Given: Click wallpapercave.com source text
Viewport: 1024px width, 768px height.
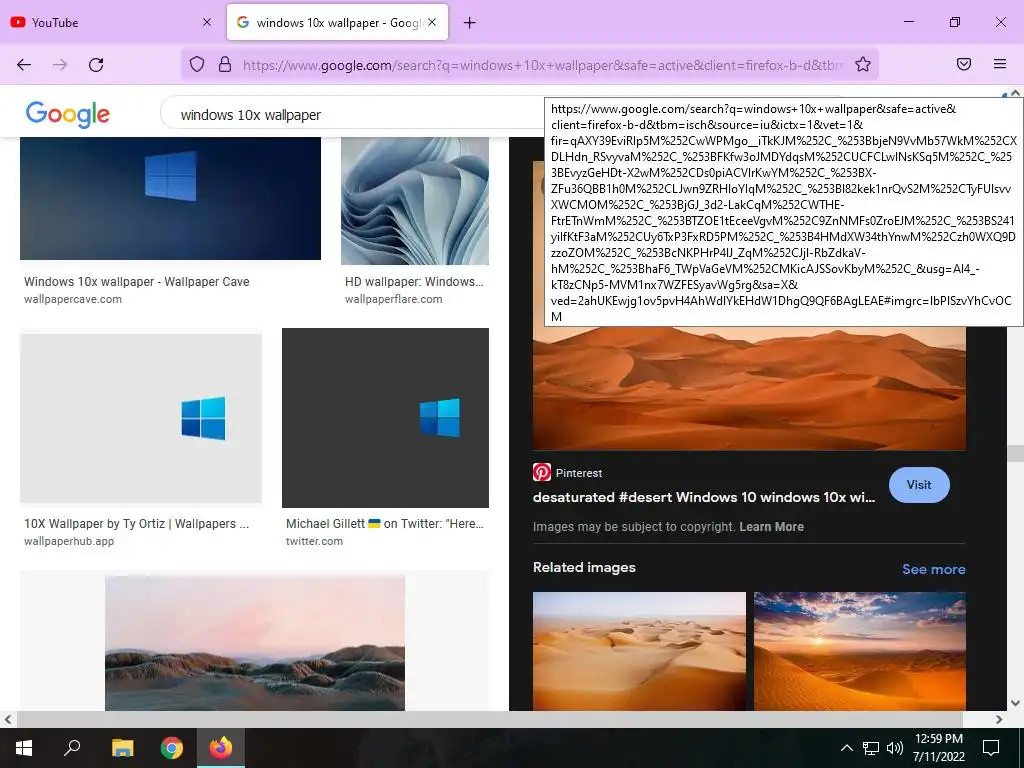Looking at the screenshot, I should [x=72, y=299].
